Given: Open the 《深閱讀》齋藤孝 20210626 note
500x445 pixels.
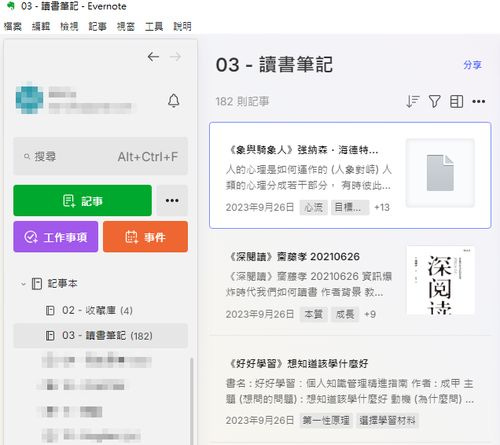Looking at the screenshot, I should (350, 282).
